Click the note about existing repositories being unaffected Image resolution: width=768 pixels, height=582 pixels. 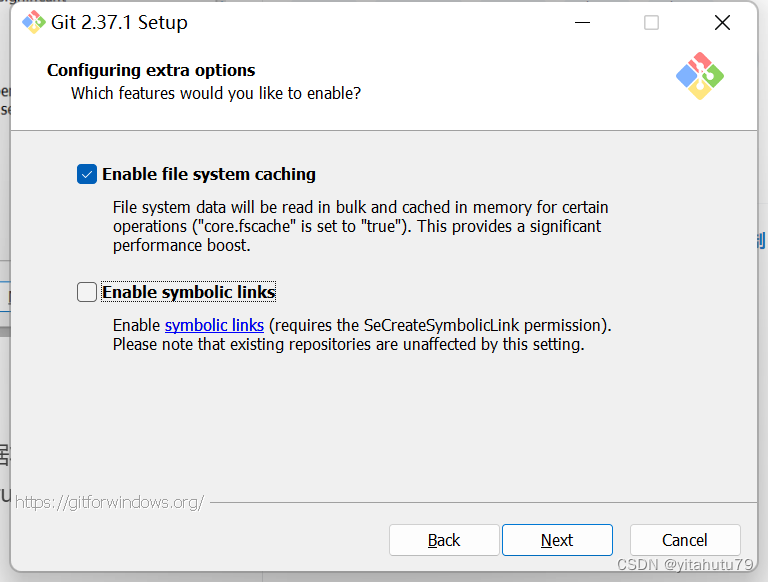pos(348,345)
